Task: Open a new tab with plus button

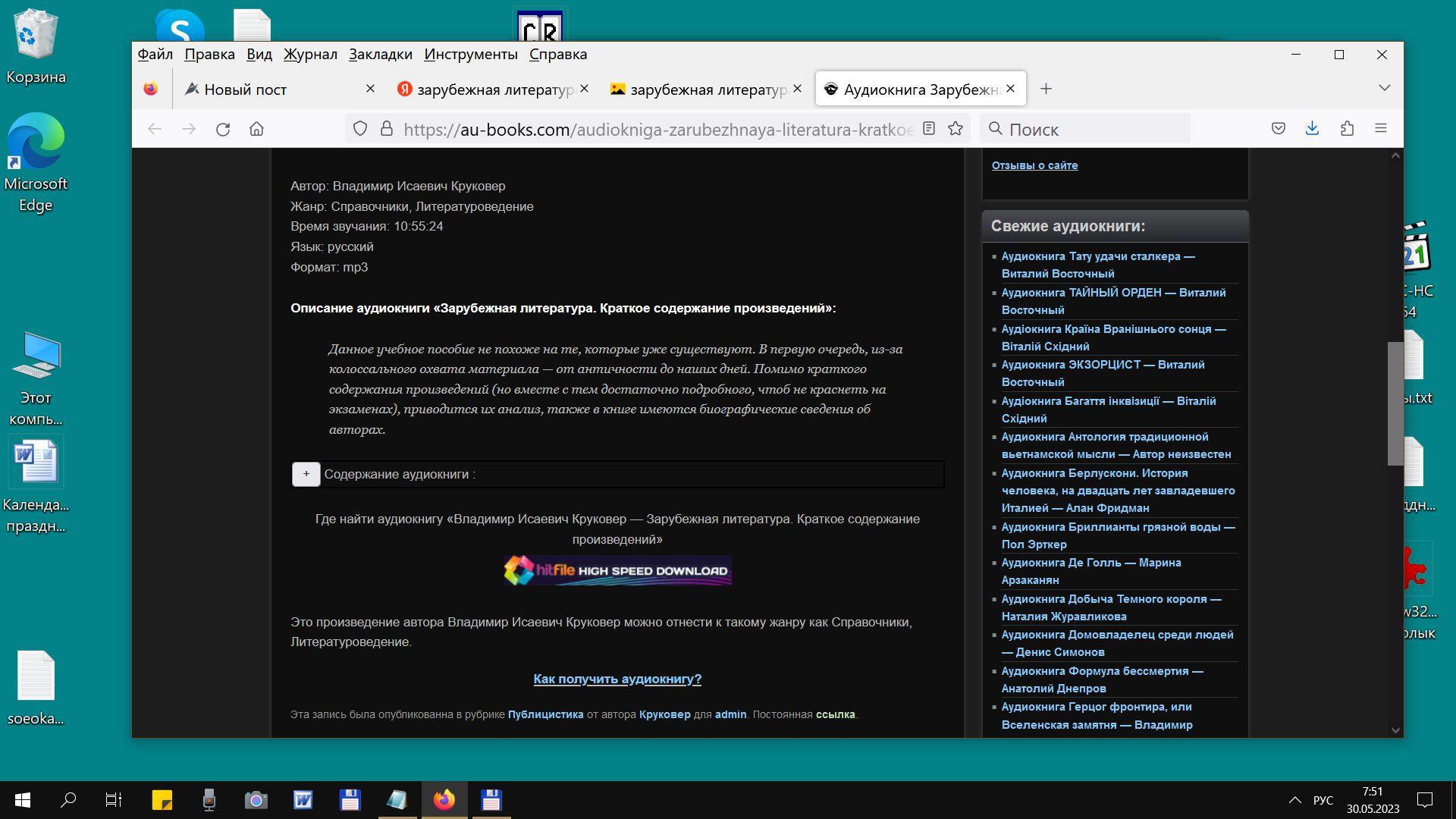Action: pos(1046,89)
